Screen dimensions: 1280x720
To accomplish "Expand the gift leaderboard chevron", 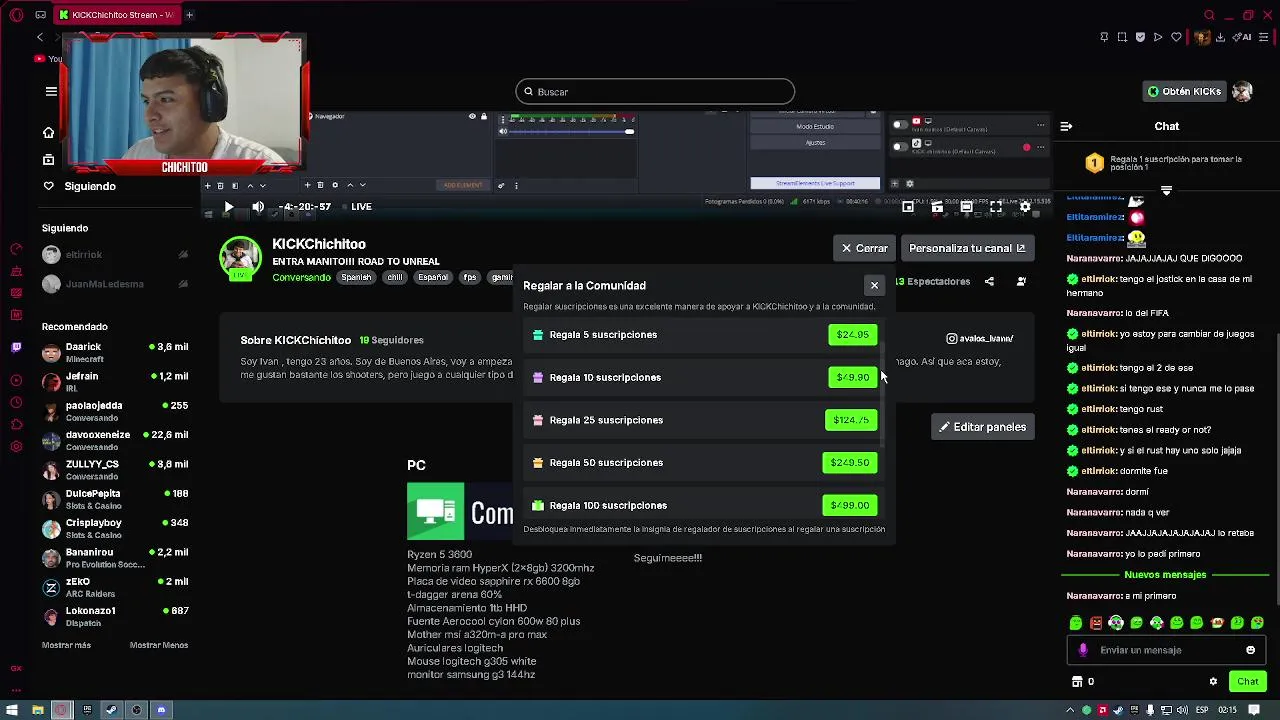I will 1166,190.
